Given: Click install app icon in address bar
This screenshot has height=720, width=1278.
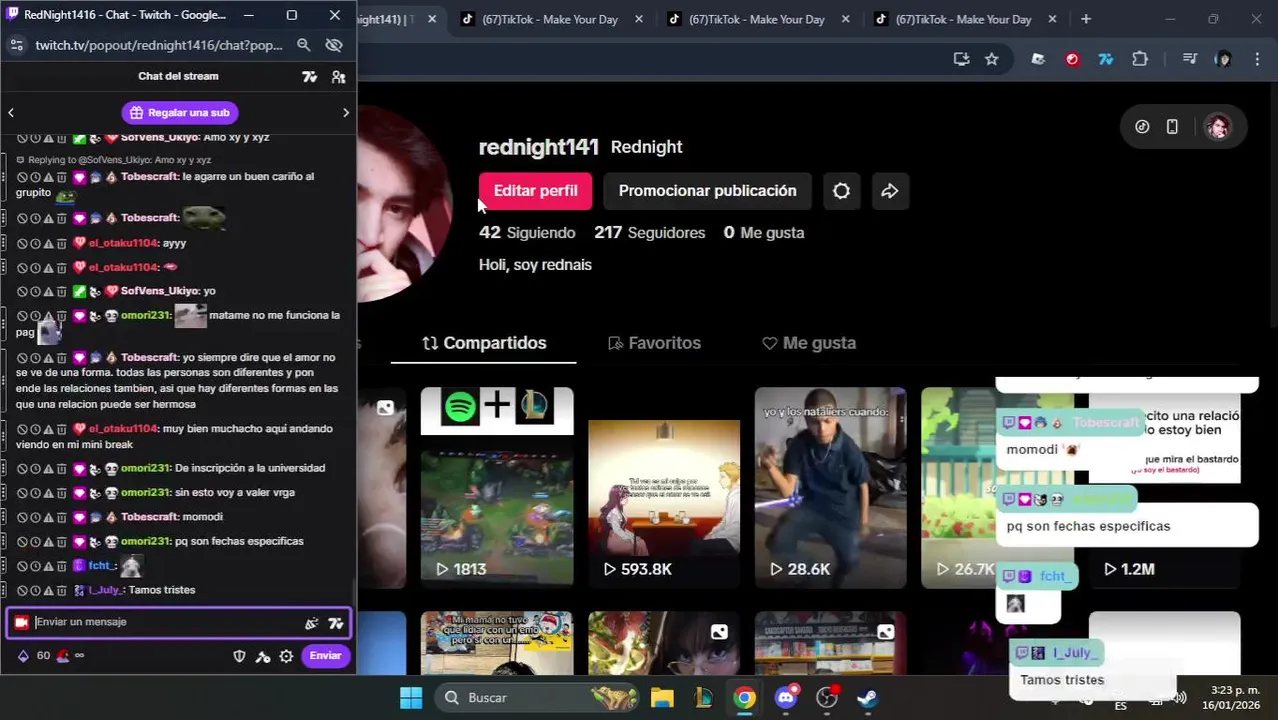Looking at the screenshot, I should pos(961,59).
